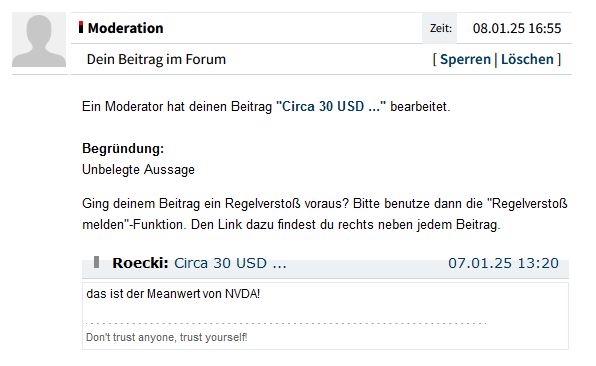
Task: Click the Zeit label cell
Action: 440,28
